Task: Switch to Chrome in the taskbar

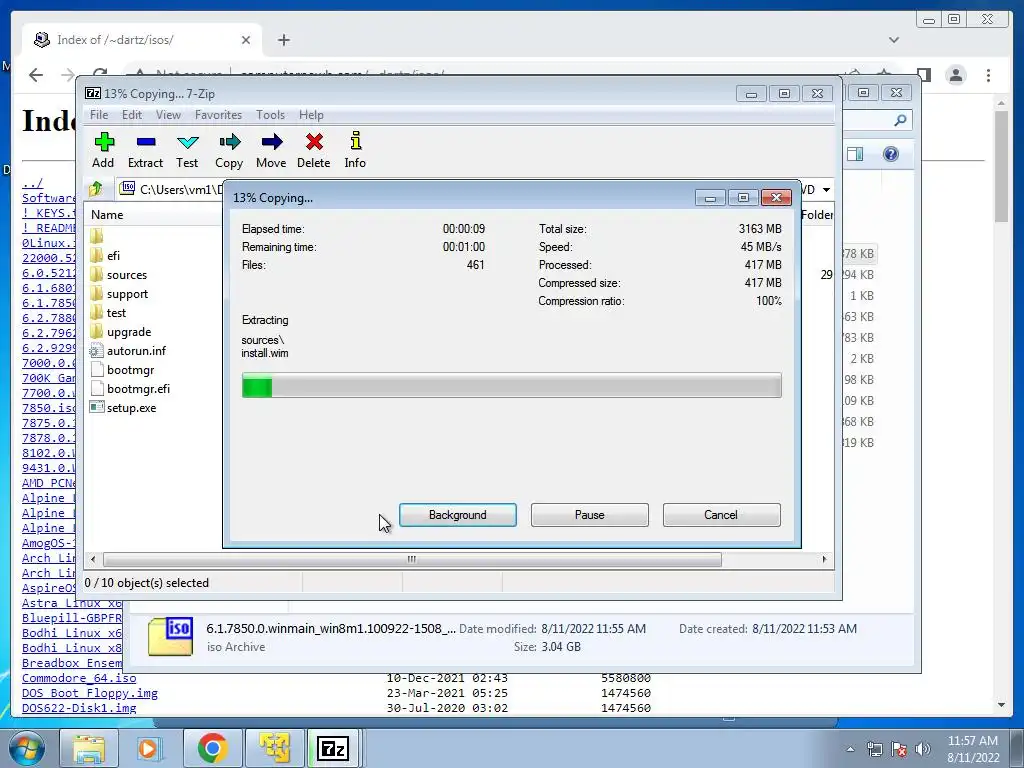Action: (212, 748)
